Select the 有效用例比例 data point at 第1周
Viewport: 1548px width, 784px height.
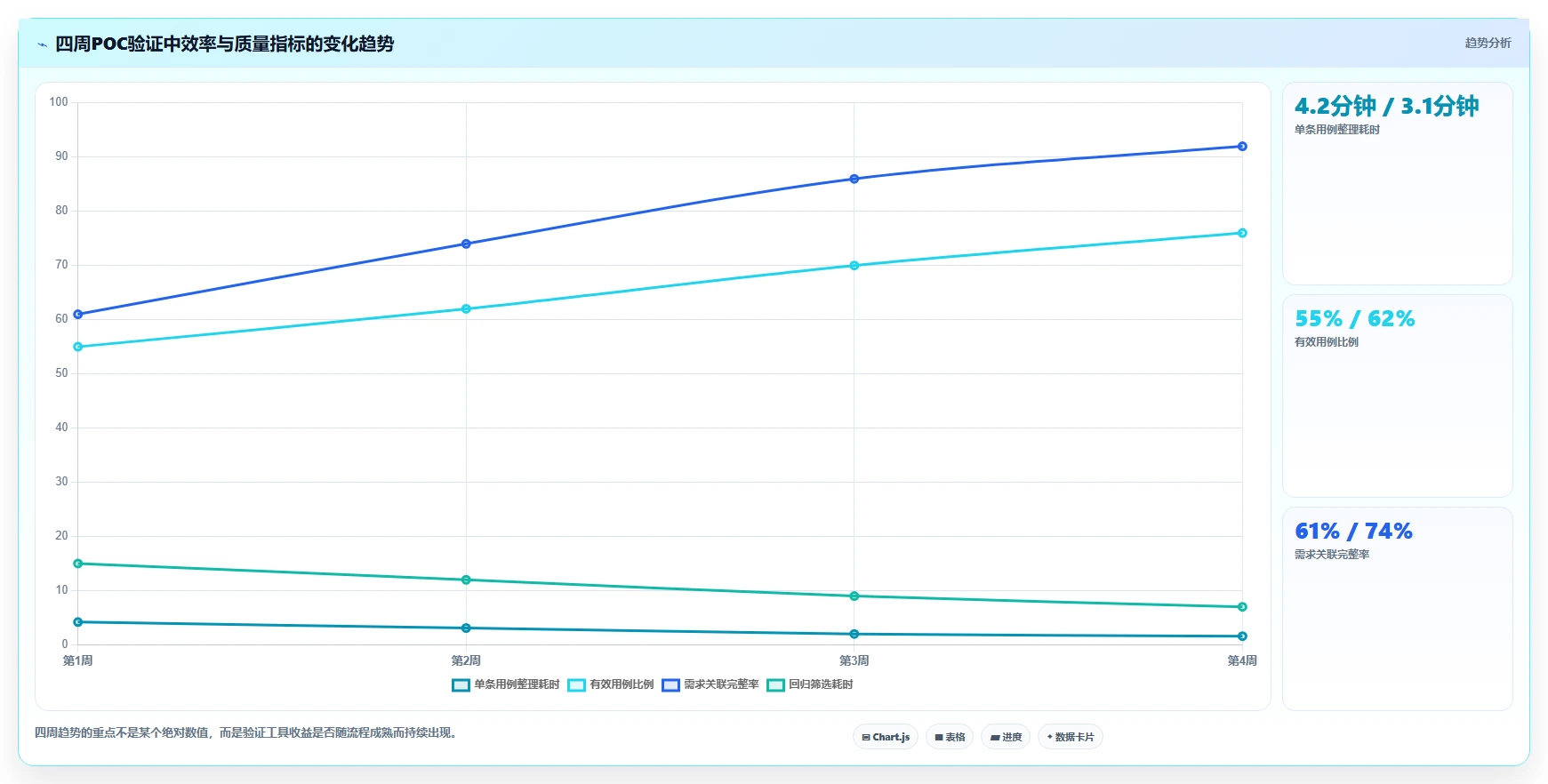(x=78, y=347)
